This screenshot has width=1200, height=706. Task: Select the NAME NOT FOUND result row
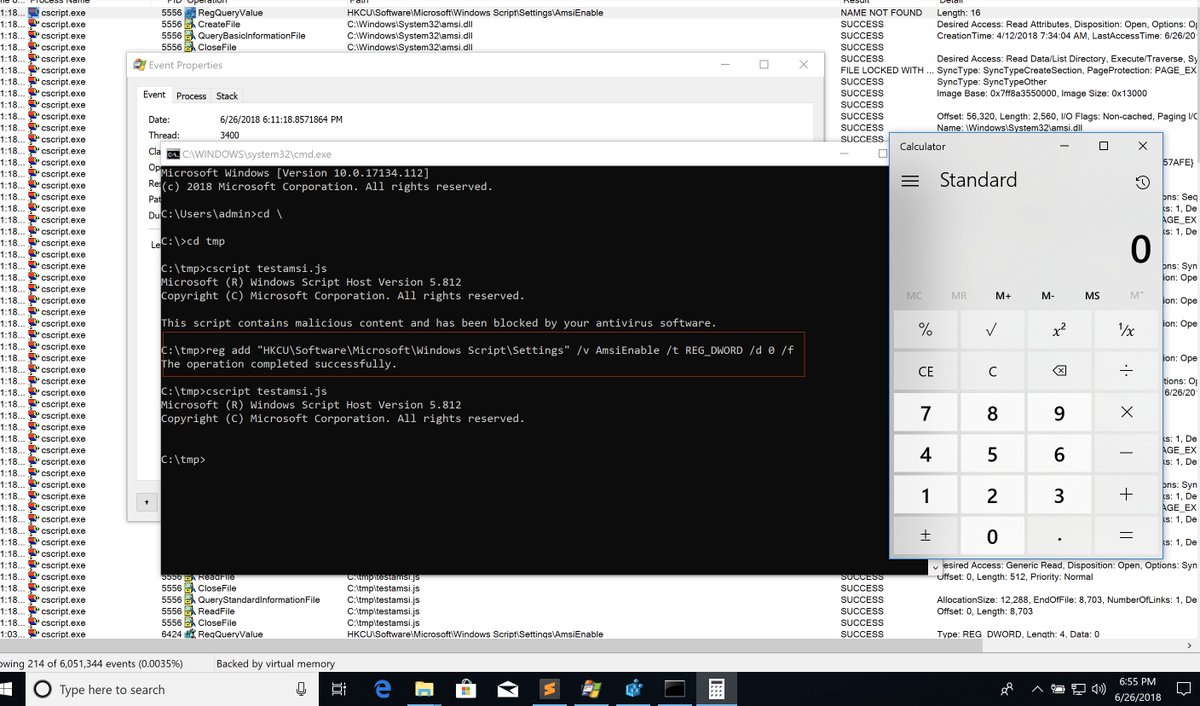[x=600, y=12]
